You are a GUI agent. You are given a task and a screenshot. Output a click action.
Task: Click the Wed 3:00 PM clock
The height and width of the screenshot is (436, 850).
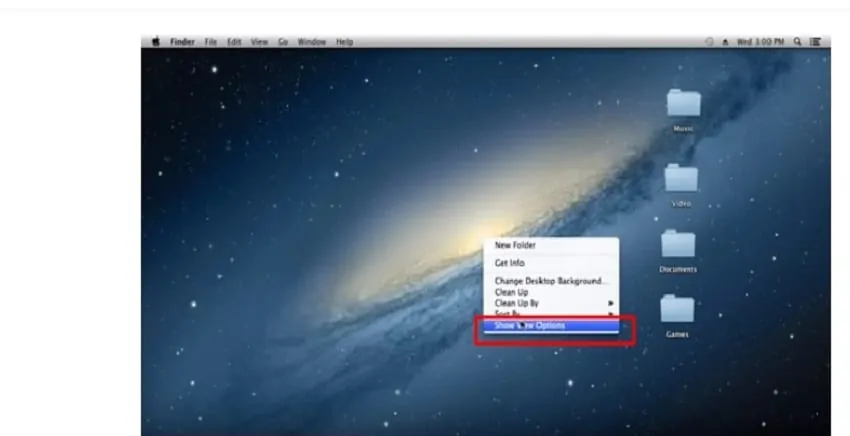point(760,42)
